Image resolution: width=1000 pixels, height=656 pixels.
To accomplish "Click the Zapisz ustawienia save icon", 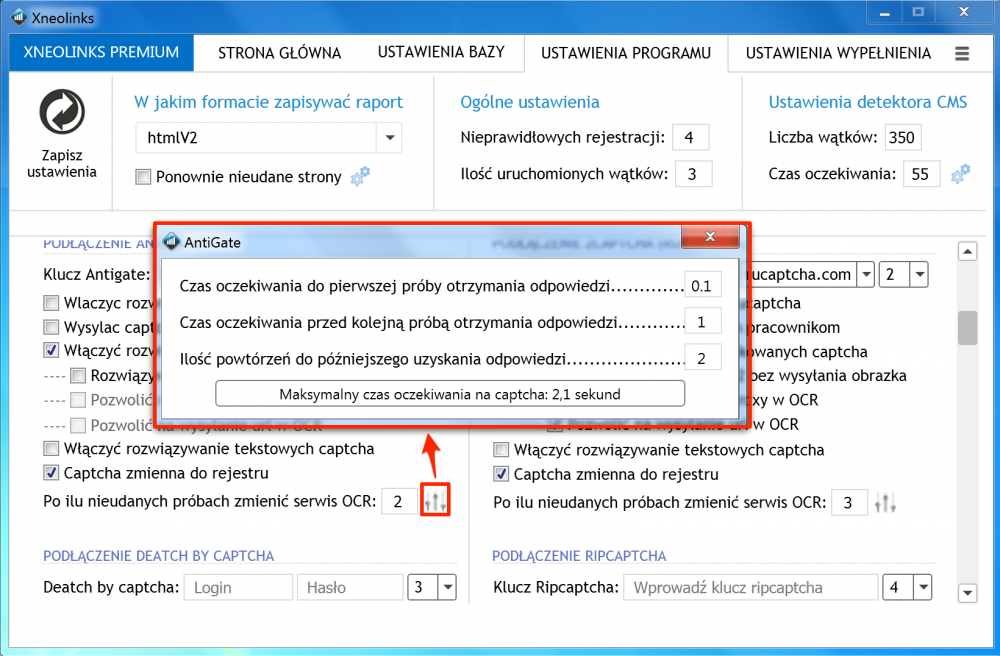I will point(62,112).
